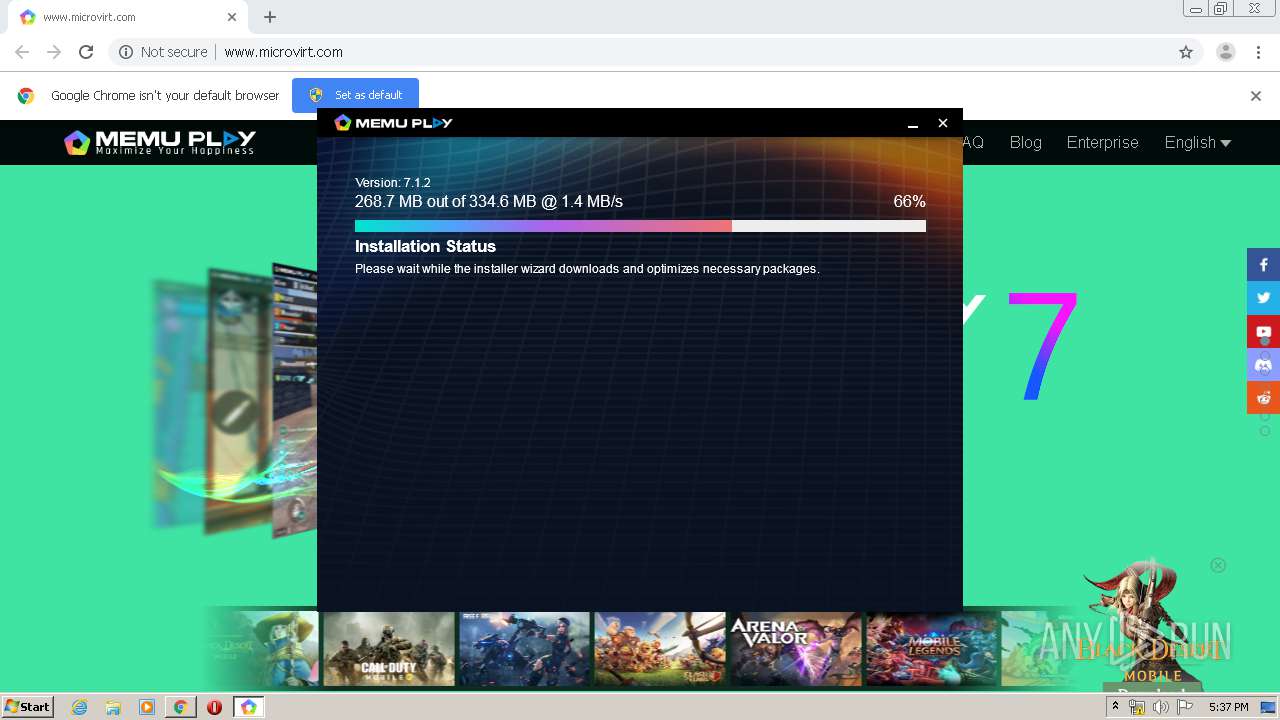Click the Start button
Image resolution: width=1280 pixels, height=720 pixels.
tap(28, 707)
